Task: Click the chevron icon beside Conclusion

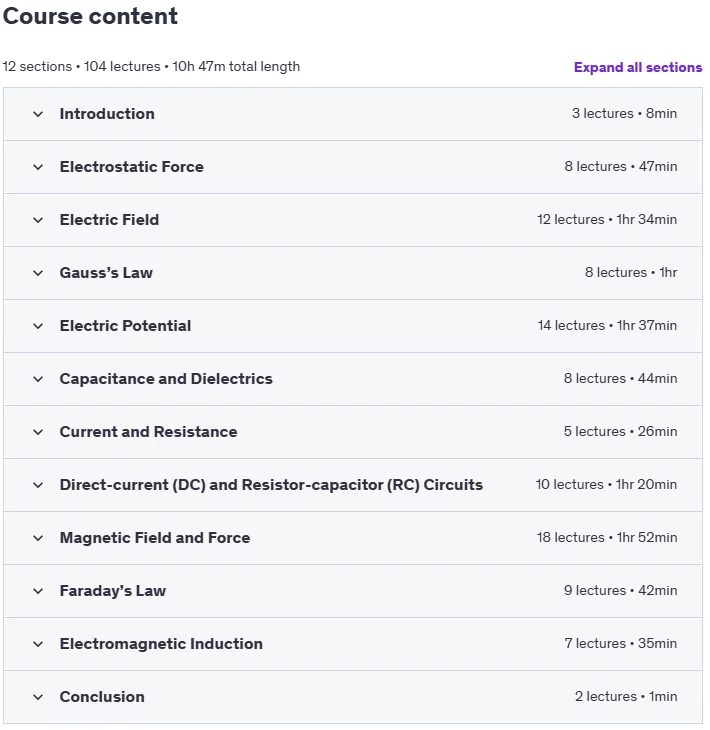Action: [x=38, y=697]
